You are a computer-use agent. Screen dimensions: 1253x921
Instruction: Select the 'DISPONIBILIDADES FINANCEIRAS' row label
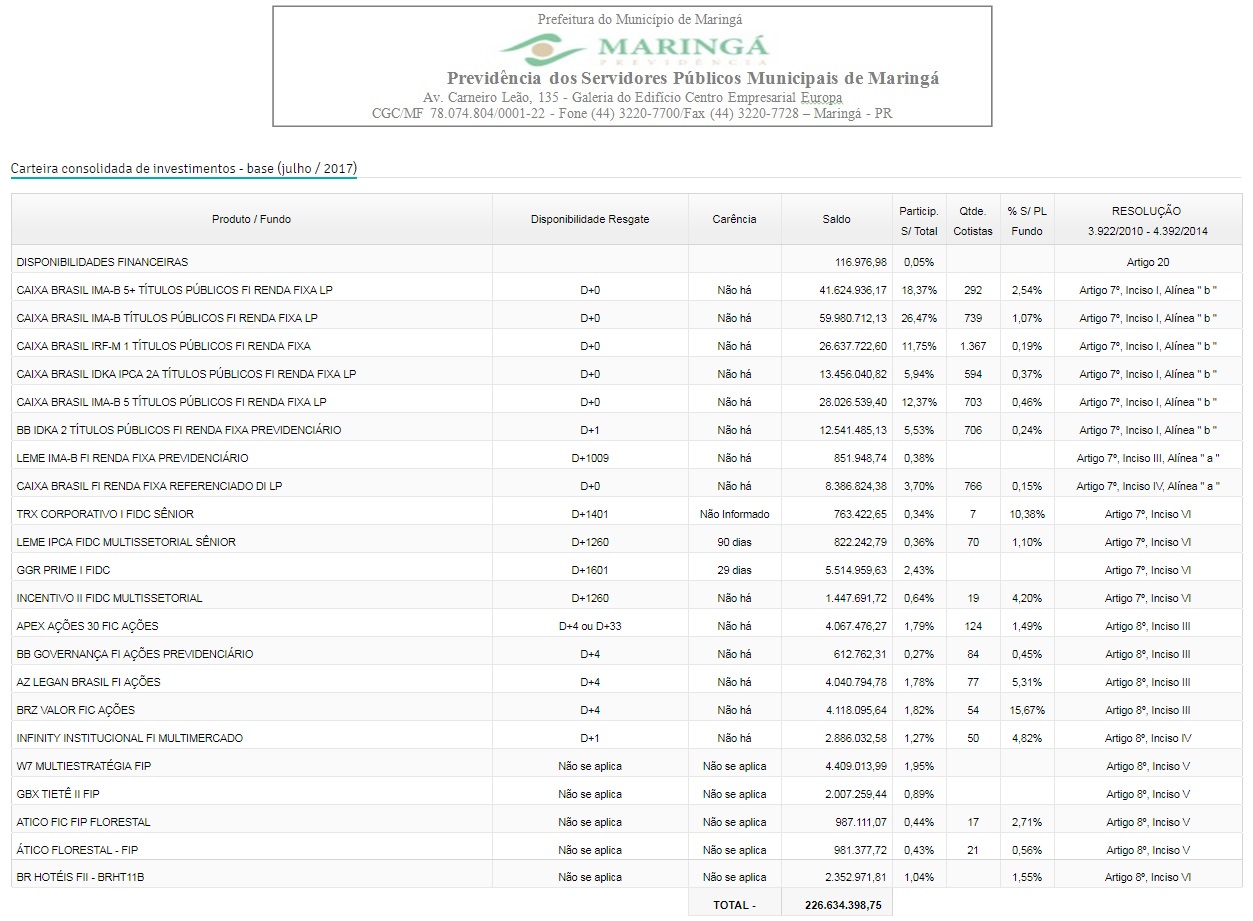click(x=102, y=262)
